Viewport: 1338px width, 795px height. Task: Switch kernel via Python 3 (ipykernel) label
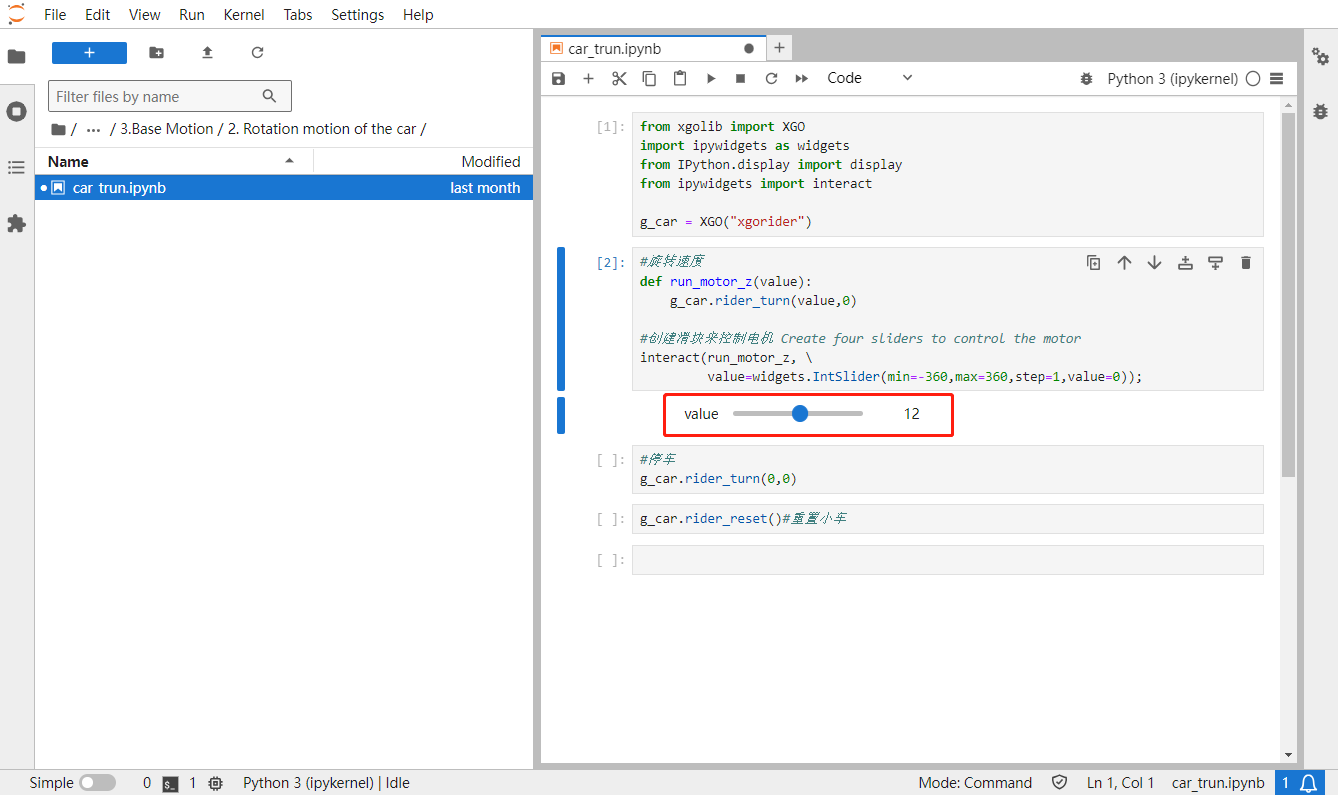1172,79
